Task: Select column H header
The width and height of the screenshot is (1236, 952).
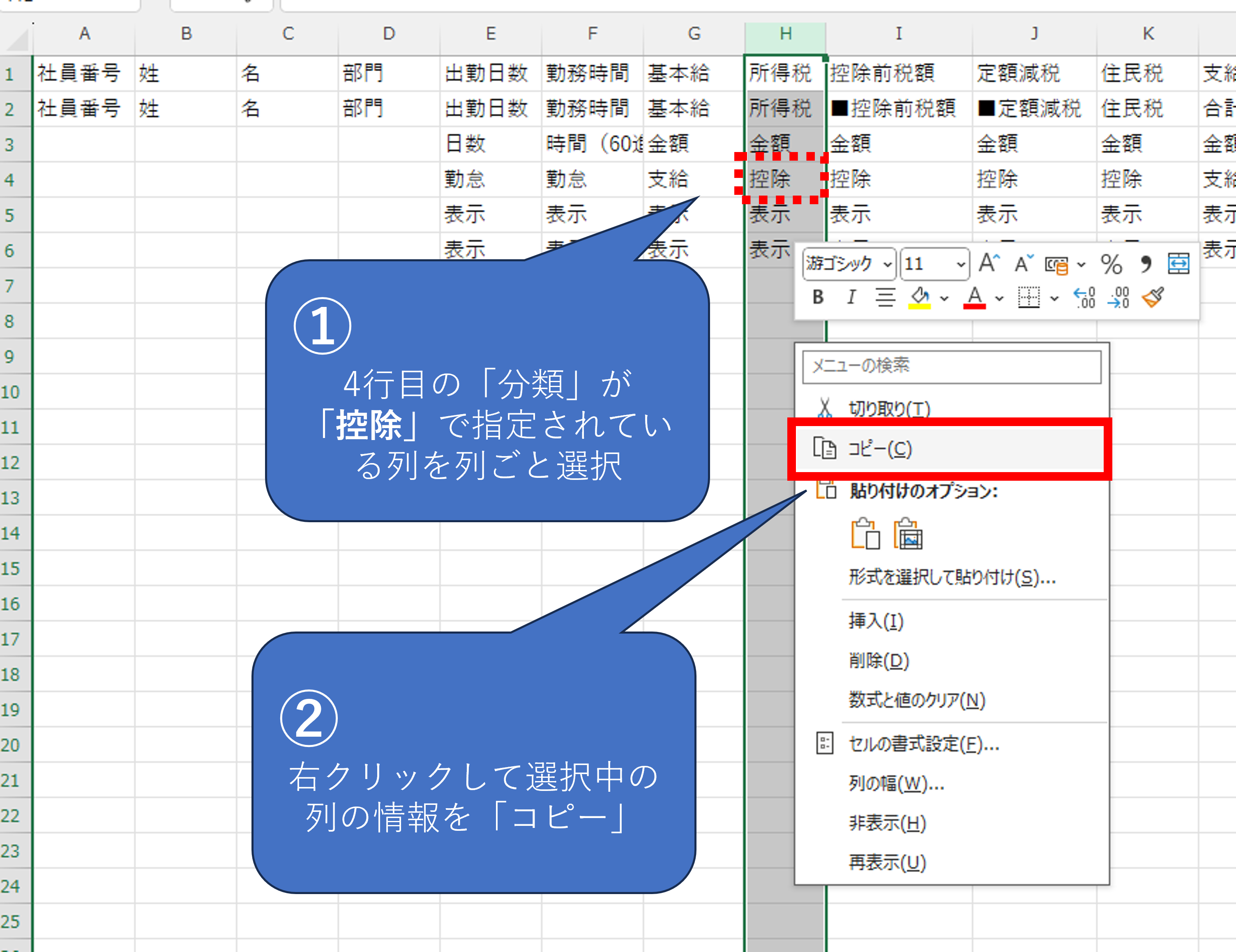Action: point(785,34)
